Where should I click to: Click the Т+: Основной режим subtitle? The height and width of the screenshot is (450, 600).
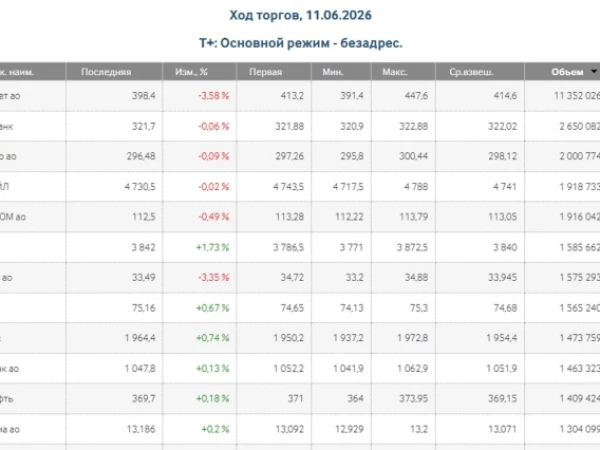pyautogui.click(x=300, y=43)
